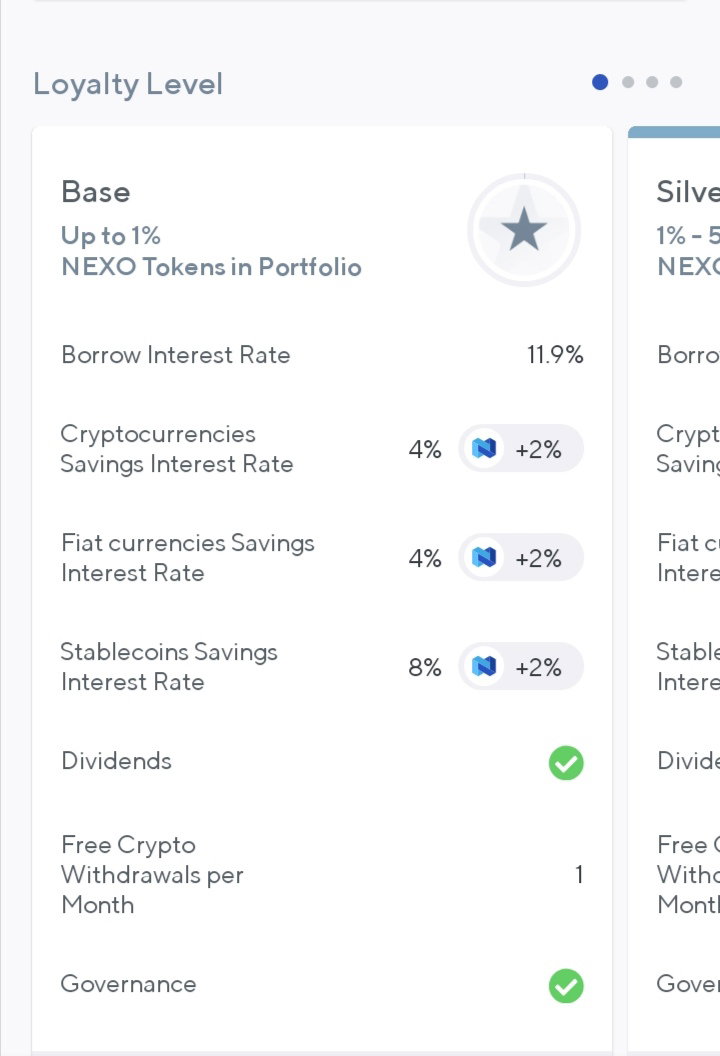Go to the second loyalty level dot

pos(628,82)
